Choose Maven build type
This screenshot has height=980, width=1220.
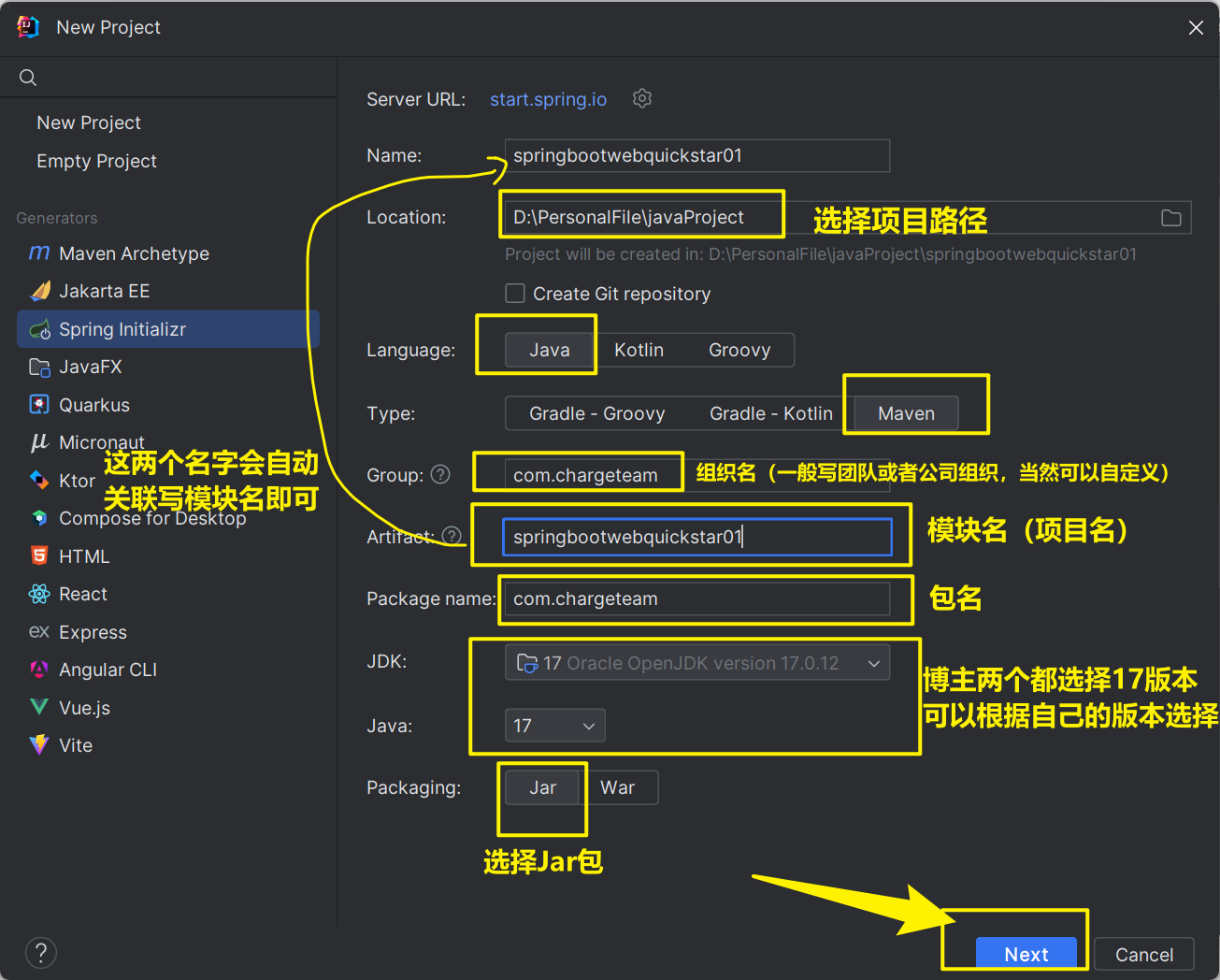[x=907, y=413]
